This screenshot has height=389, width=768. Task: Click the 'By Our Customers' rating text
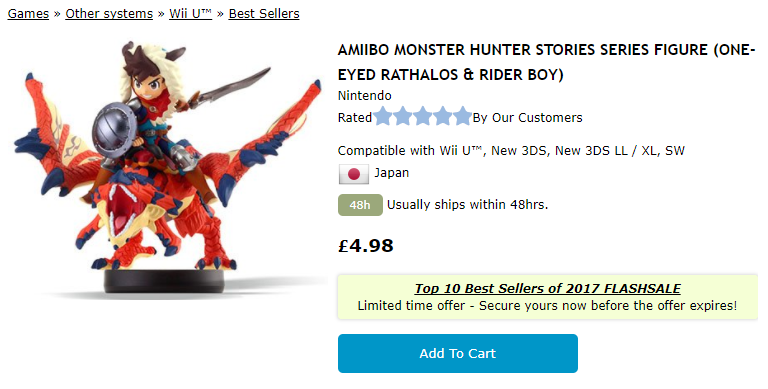coord(528,118)
